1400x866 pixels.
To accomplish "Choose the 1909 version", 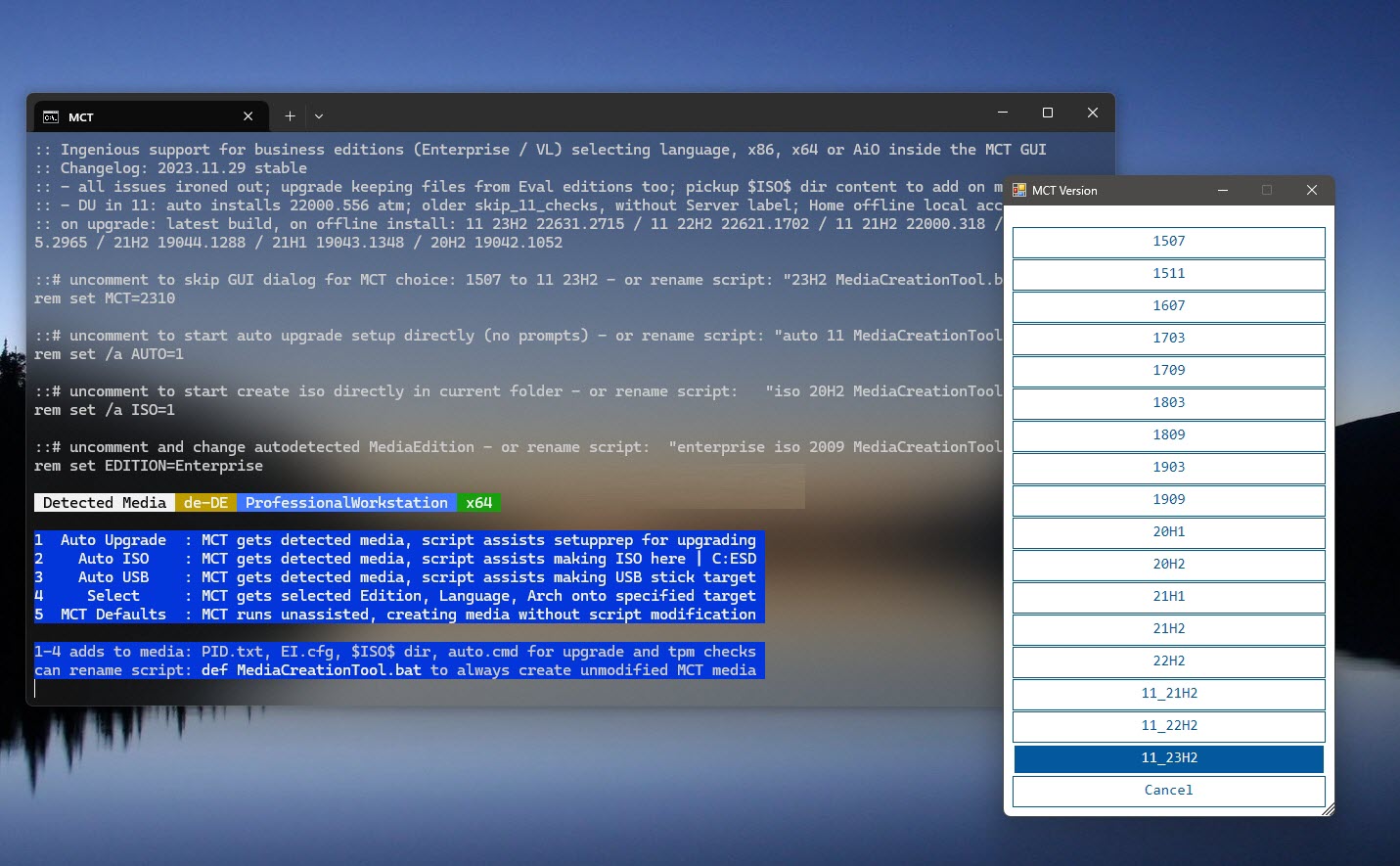I will [x=1168, y=500].
